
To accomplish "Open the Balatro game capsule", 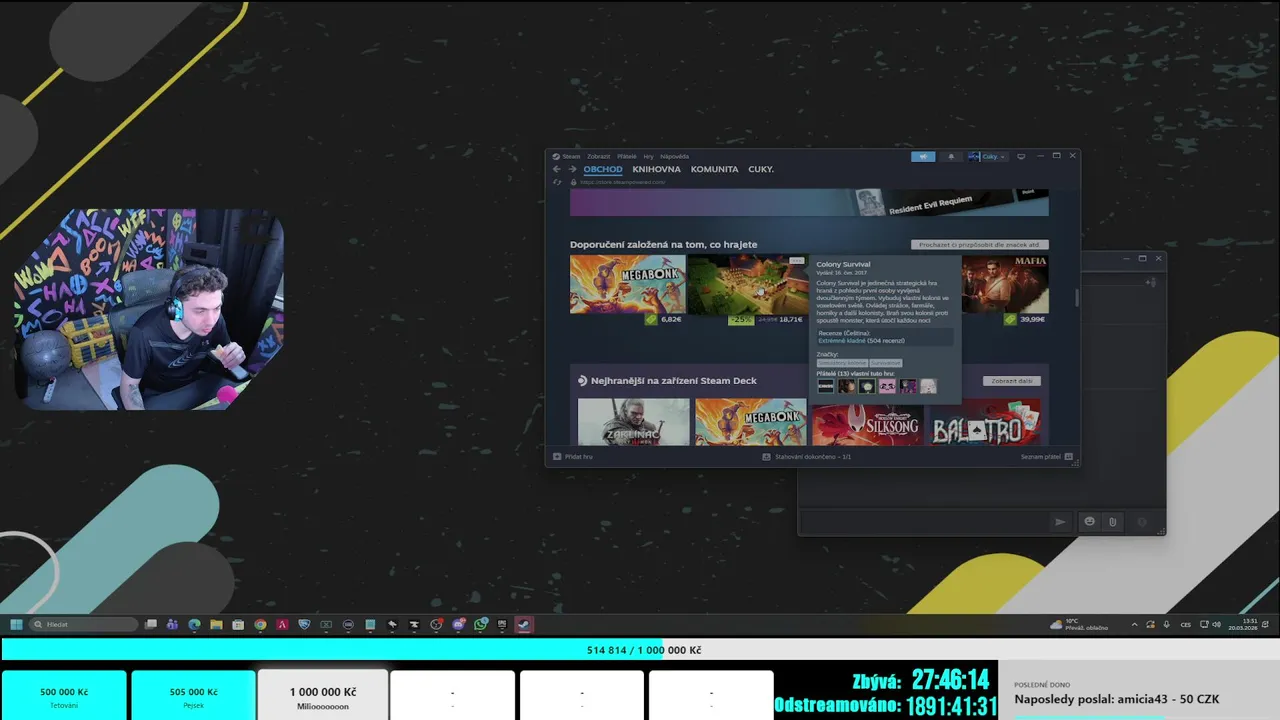I will [x=984, y=422].
